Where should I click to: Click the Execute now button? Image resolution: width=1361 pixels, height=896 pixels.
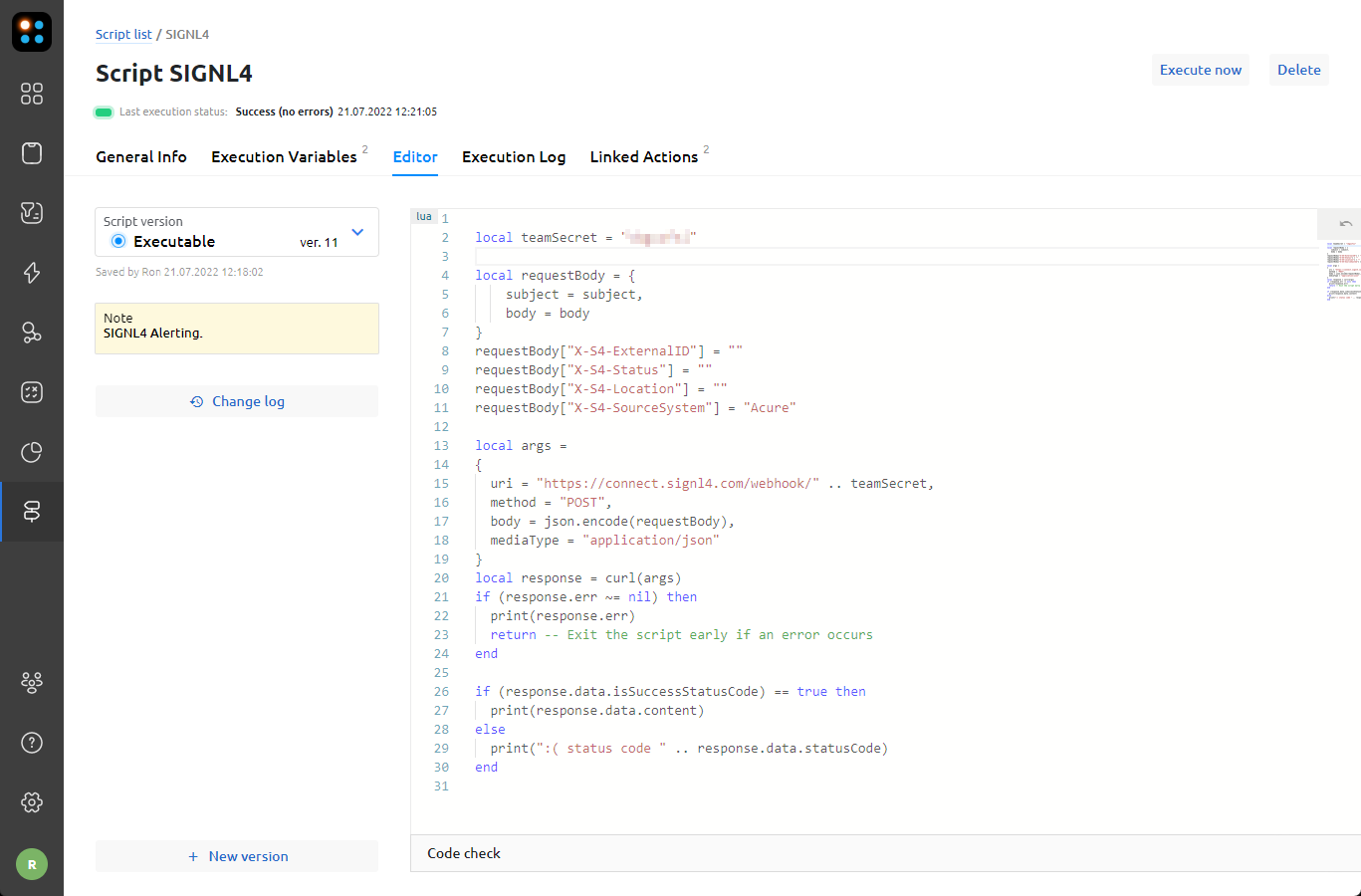(1201, 70)
